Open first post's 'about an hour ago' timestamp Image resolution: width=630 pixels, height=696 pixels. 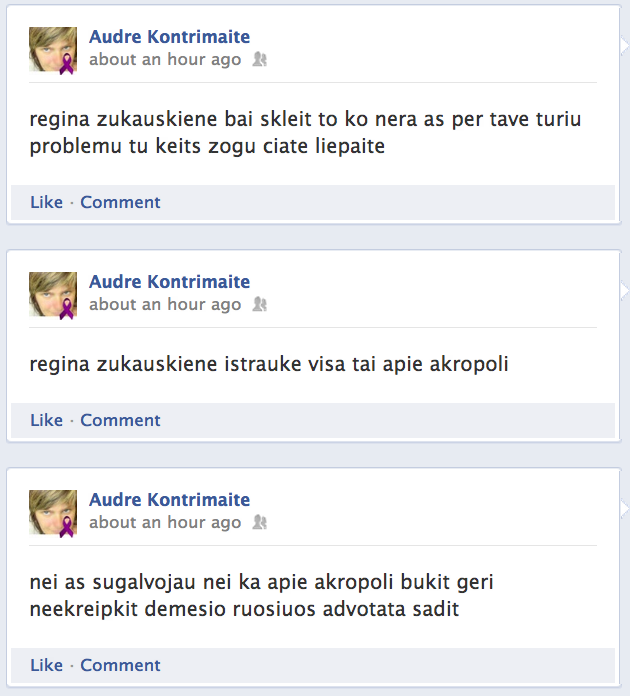(x=165, y=59)
